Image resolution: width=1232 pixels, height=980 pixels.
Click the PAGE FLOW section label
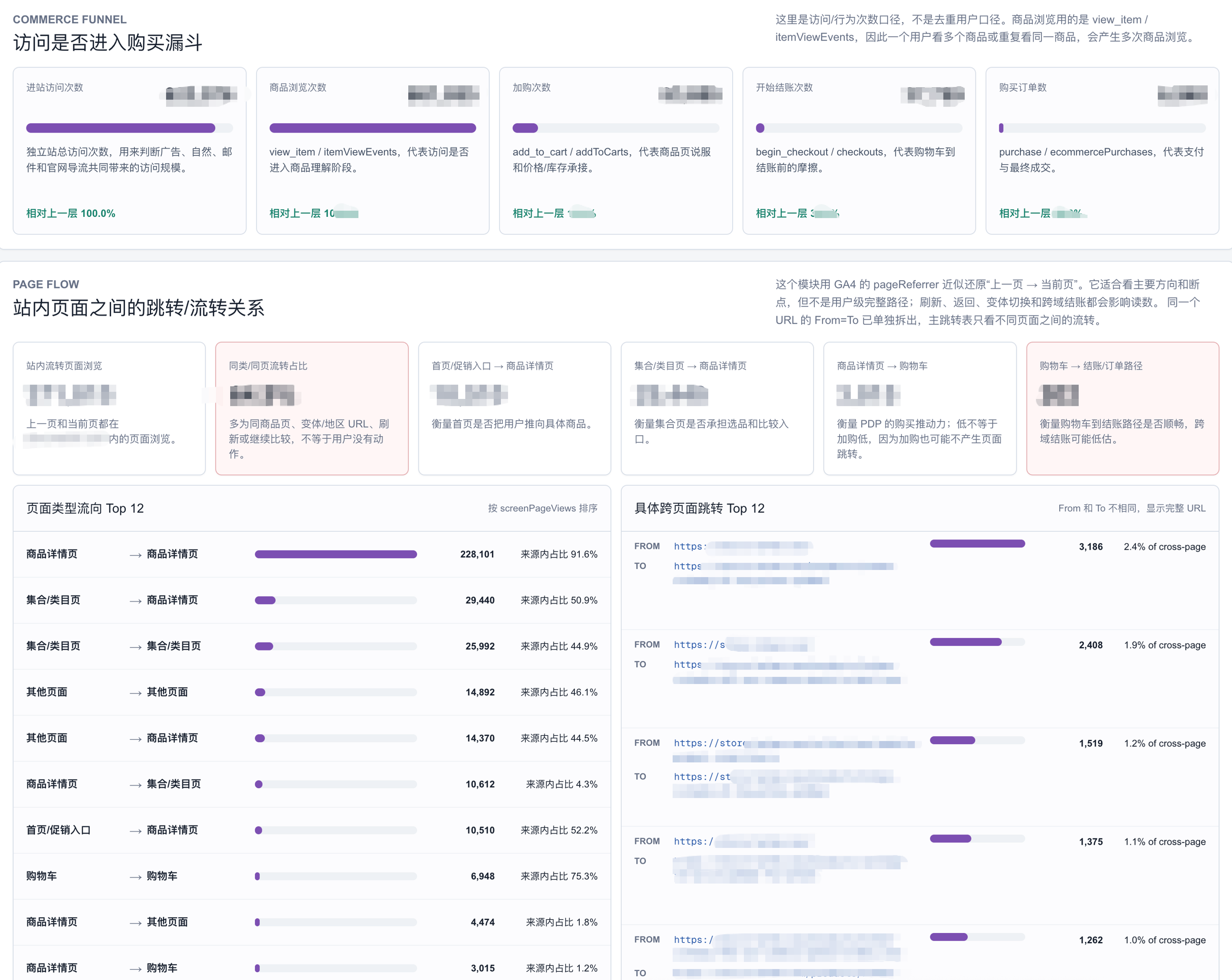pyautogui.click(x=46, y=285)
